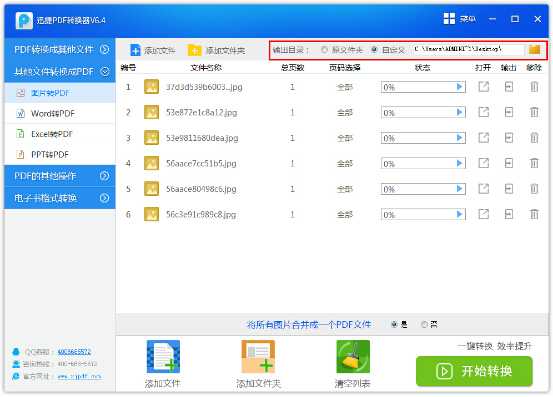553x397 pixels.
Task: Remove 53e981168bdea.jpg with trash icon
Action: tap(534, 138)
